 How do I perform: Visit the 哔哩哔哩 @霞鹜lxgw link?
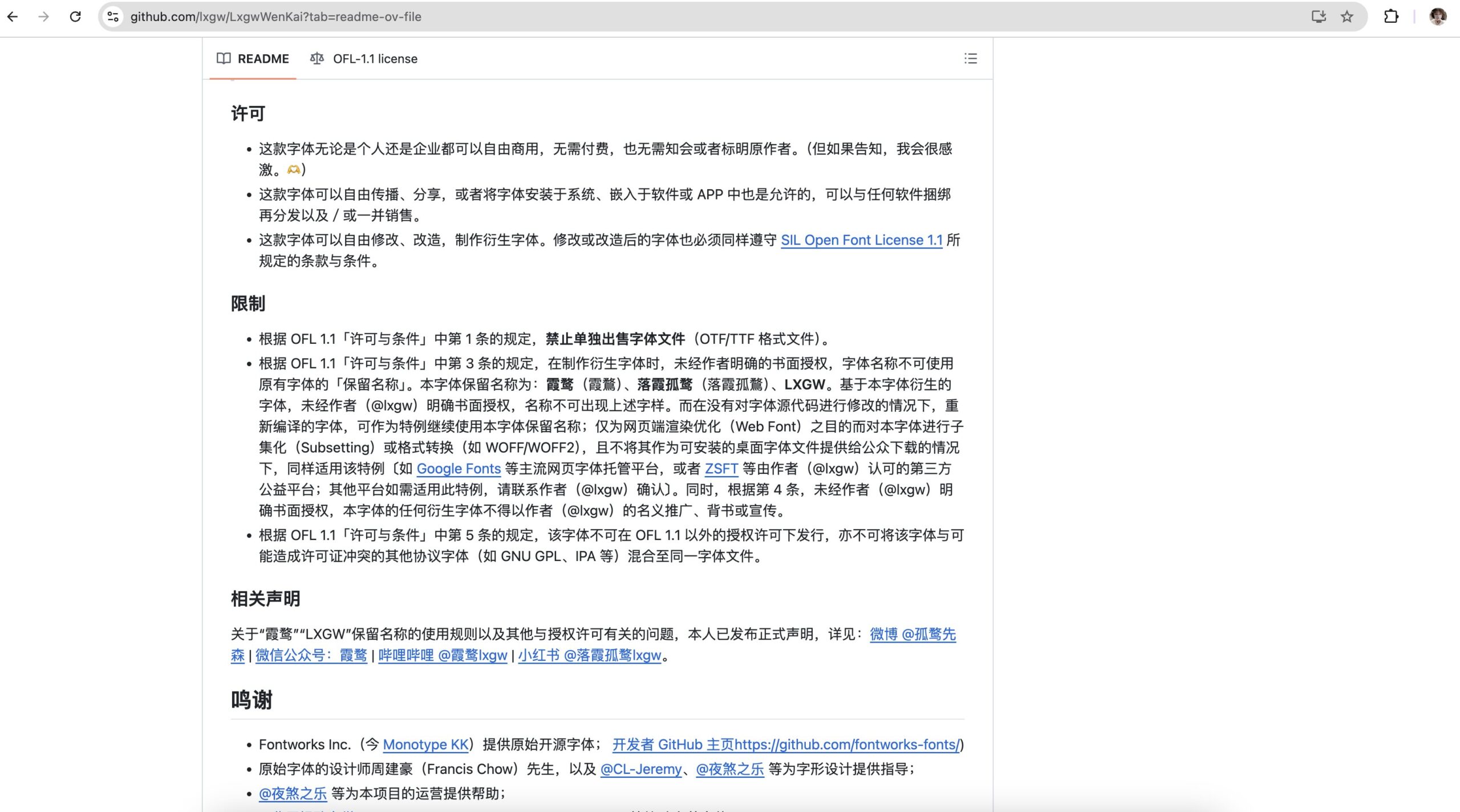click(443, 655)
